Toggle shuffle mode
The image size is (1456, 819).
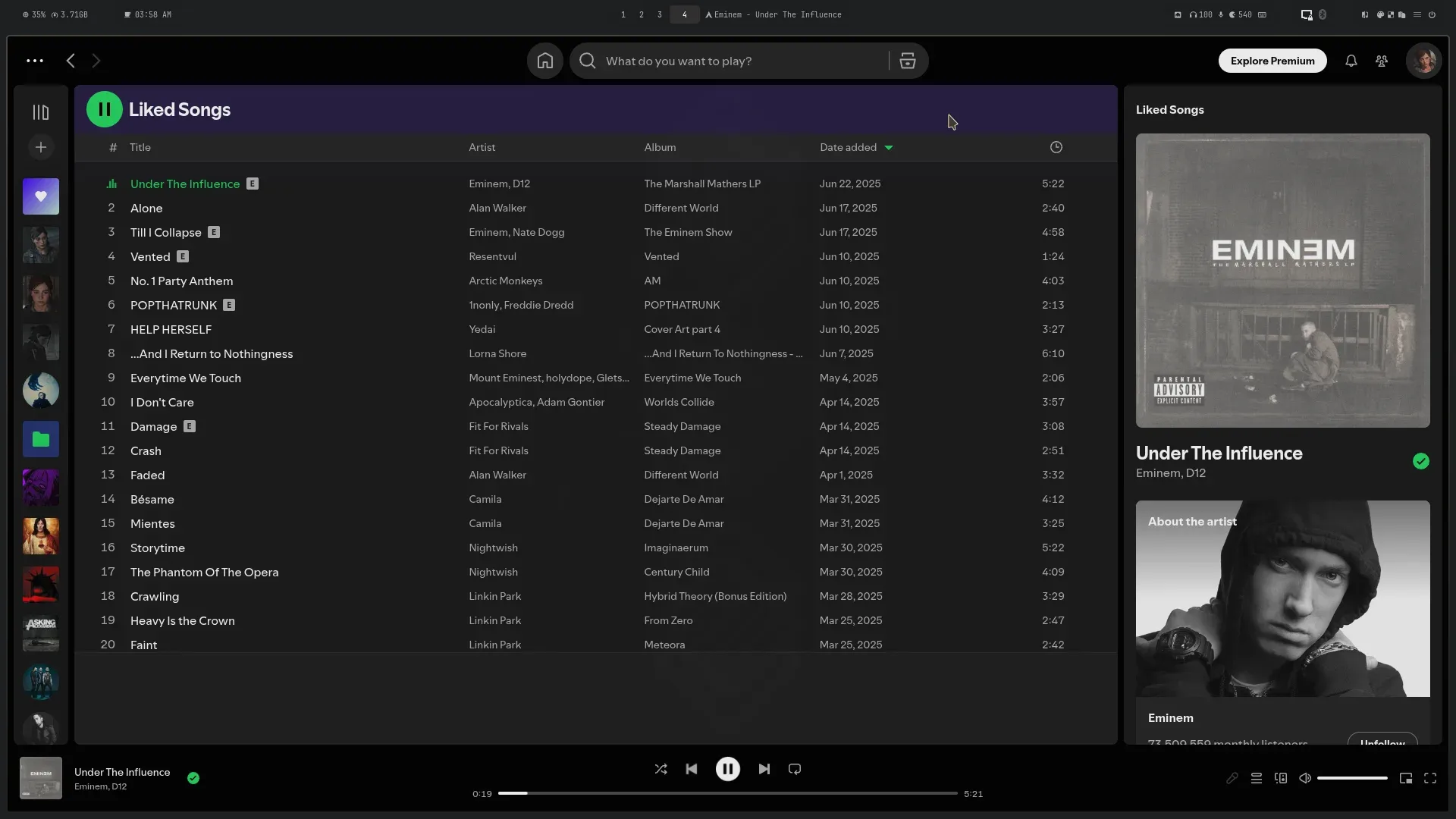pyautogui.click(x=661, y=769)
